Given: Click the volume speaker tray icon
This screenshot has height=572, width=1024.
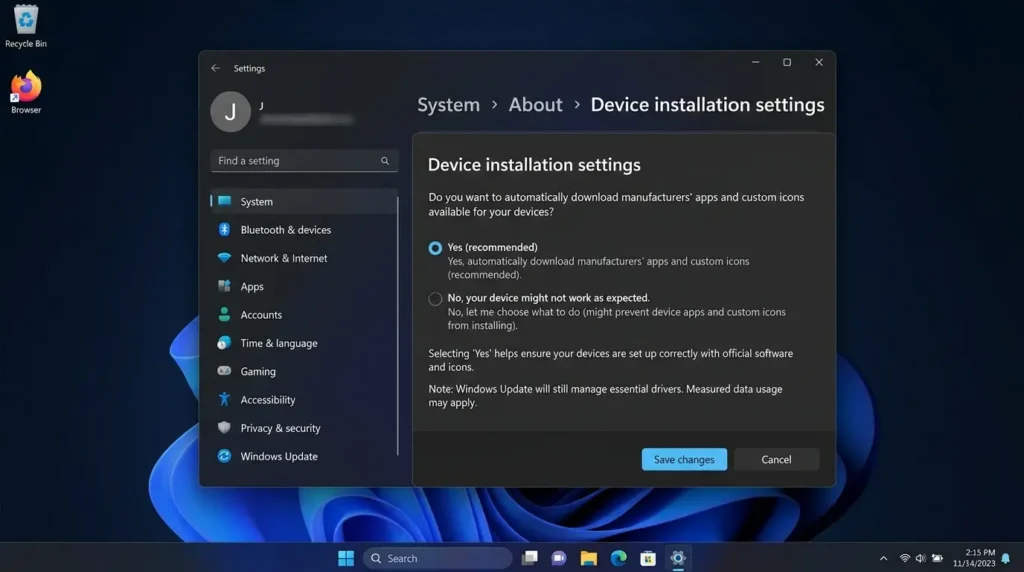Looking at the screenshot, I should click(x=920, y=558).
